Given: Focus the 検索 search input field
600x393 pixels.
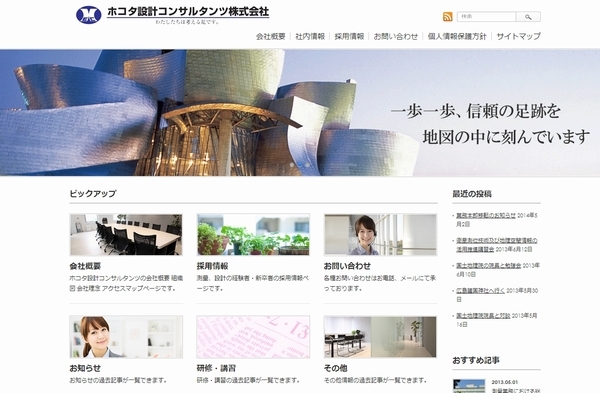Looking at the screenshot, I should (486, 17).
